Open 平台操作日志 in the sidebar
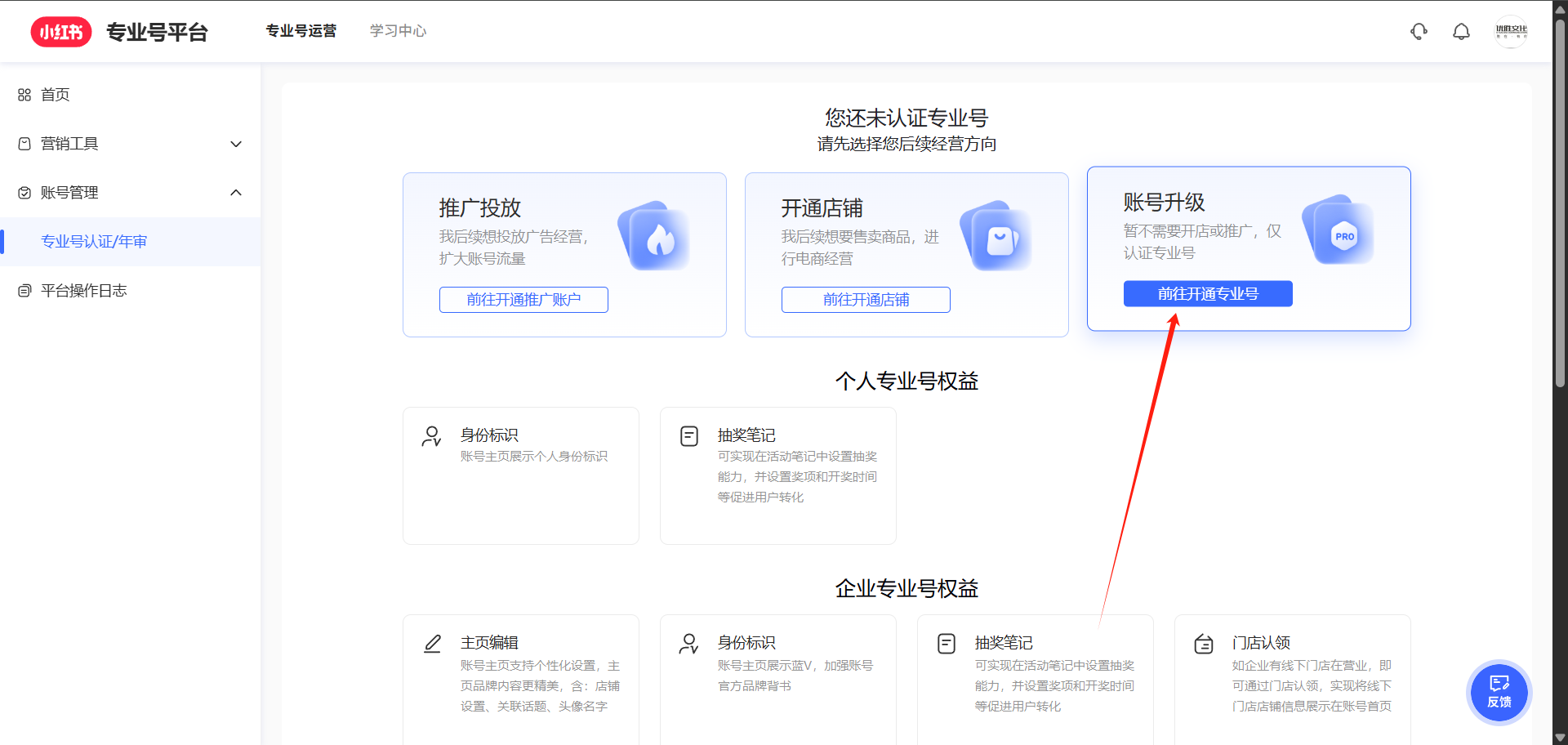 tap(83, 291)
